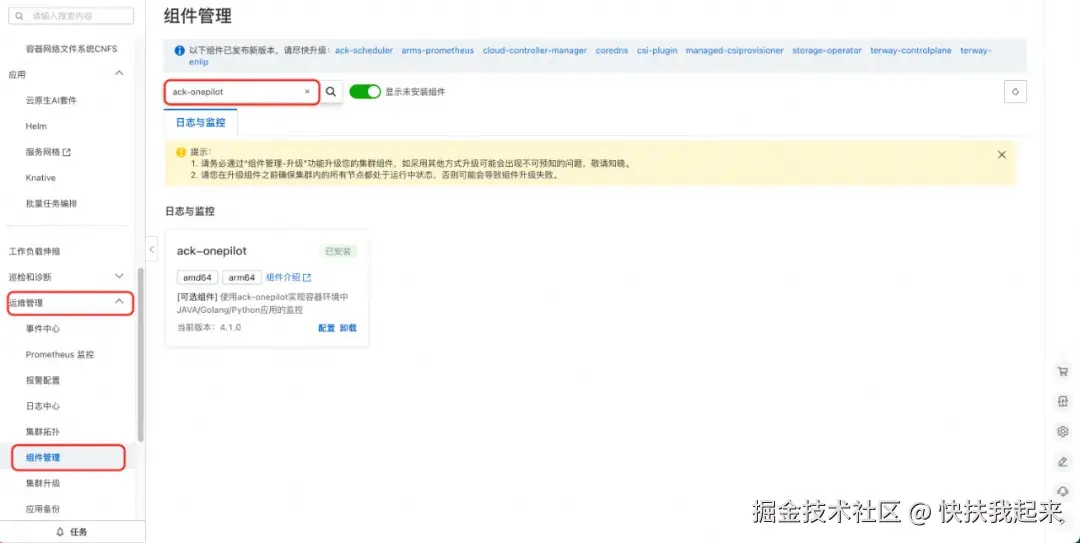Image resolution: width=1080 pixels, height=543 pixels.
Task: Click the sidebar search input field
Action: (x=72, y=15)
